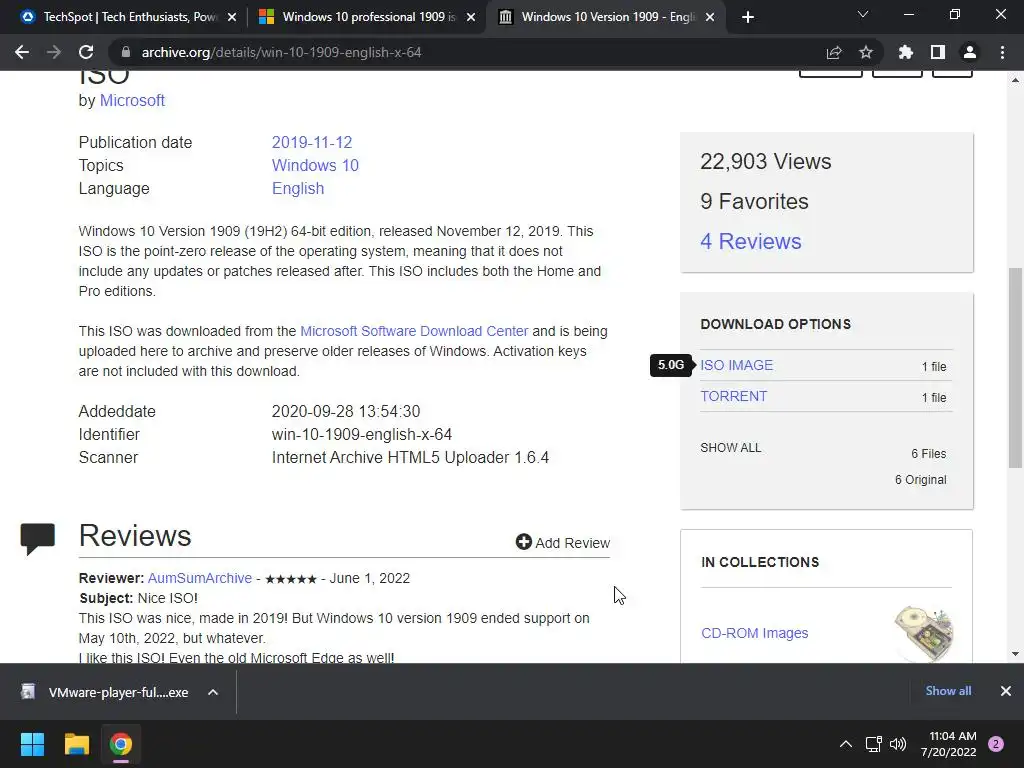The image size is (1024, 768).
Task: Jump to the 4 Reviews link
Action: click(x=750, y=241)
